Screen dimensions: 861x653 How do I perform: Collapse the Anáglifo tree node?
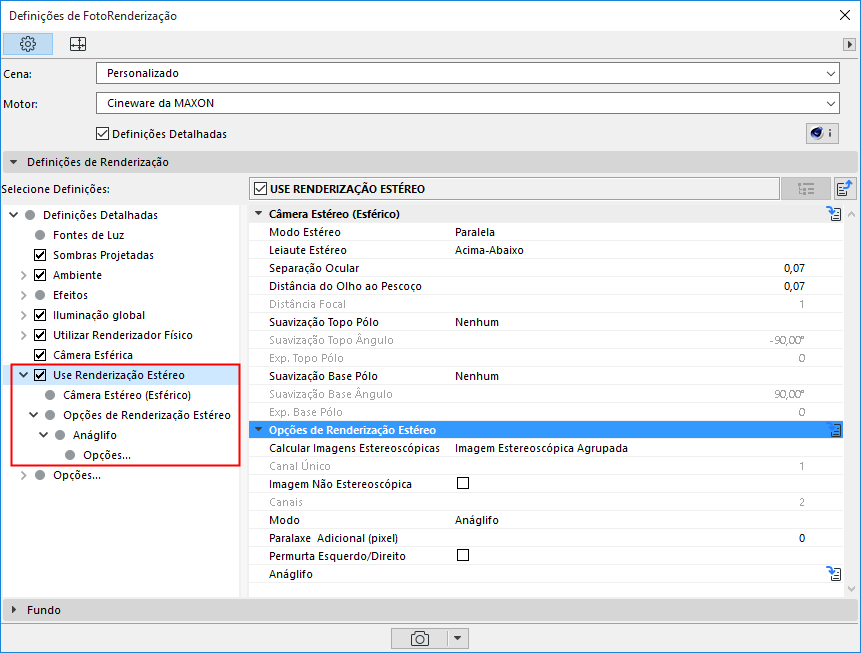click(43, 435)
